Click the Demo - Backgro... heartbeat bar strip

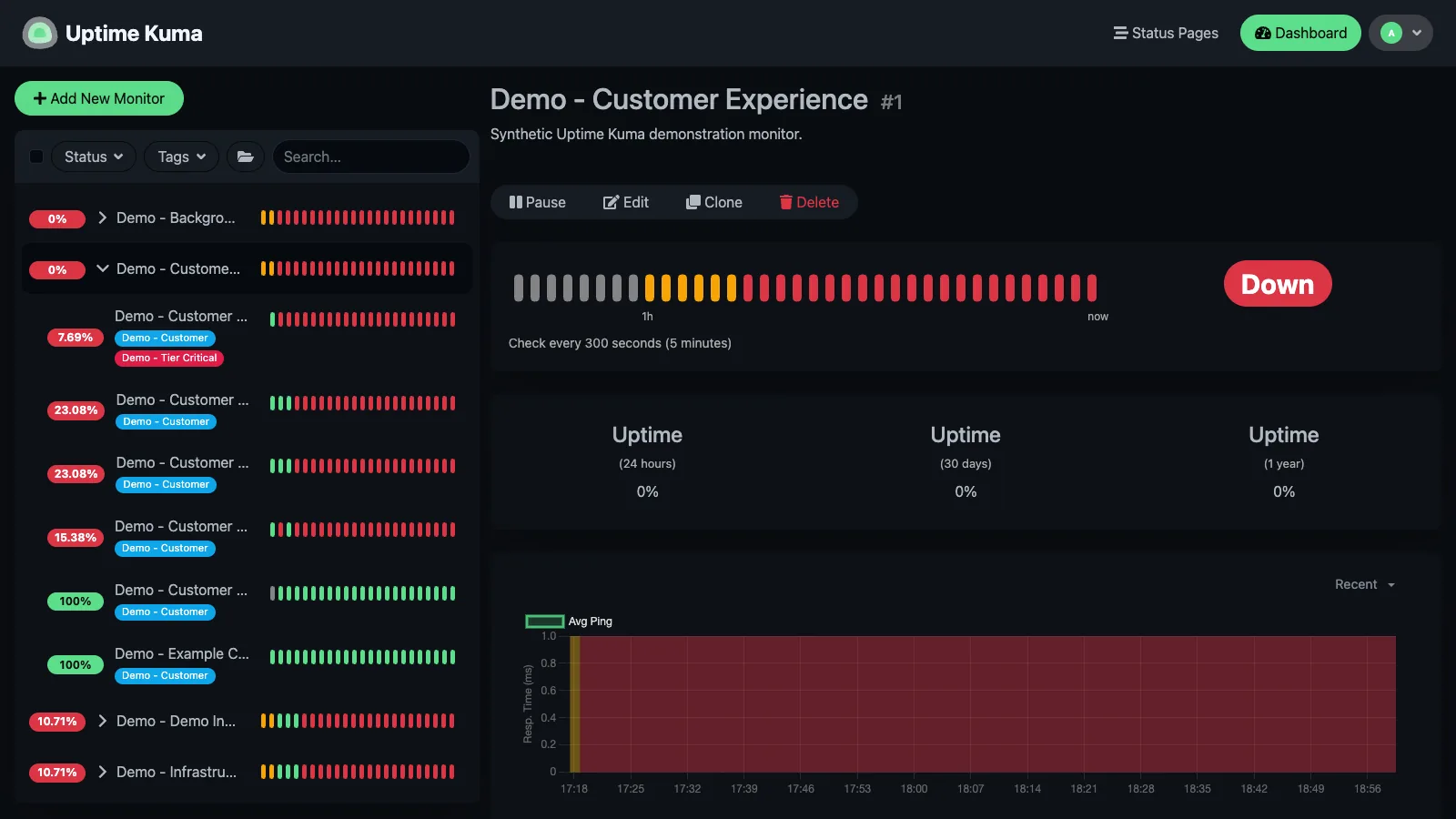coord(358,217)
